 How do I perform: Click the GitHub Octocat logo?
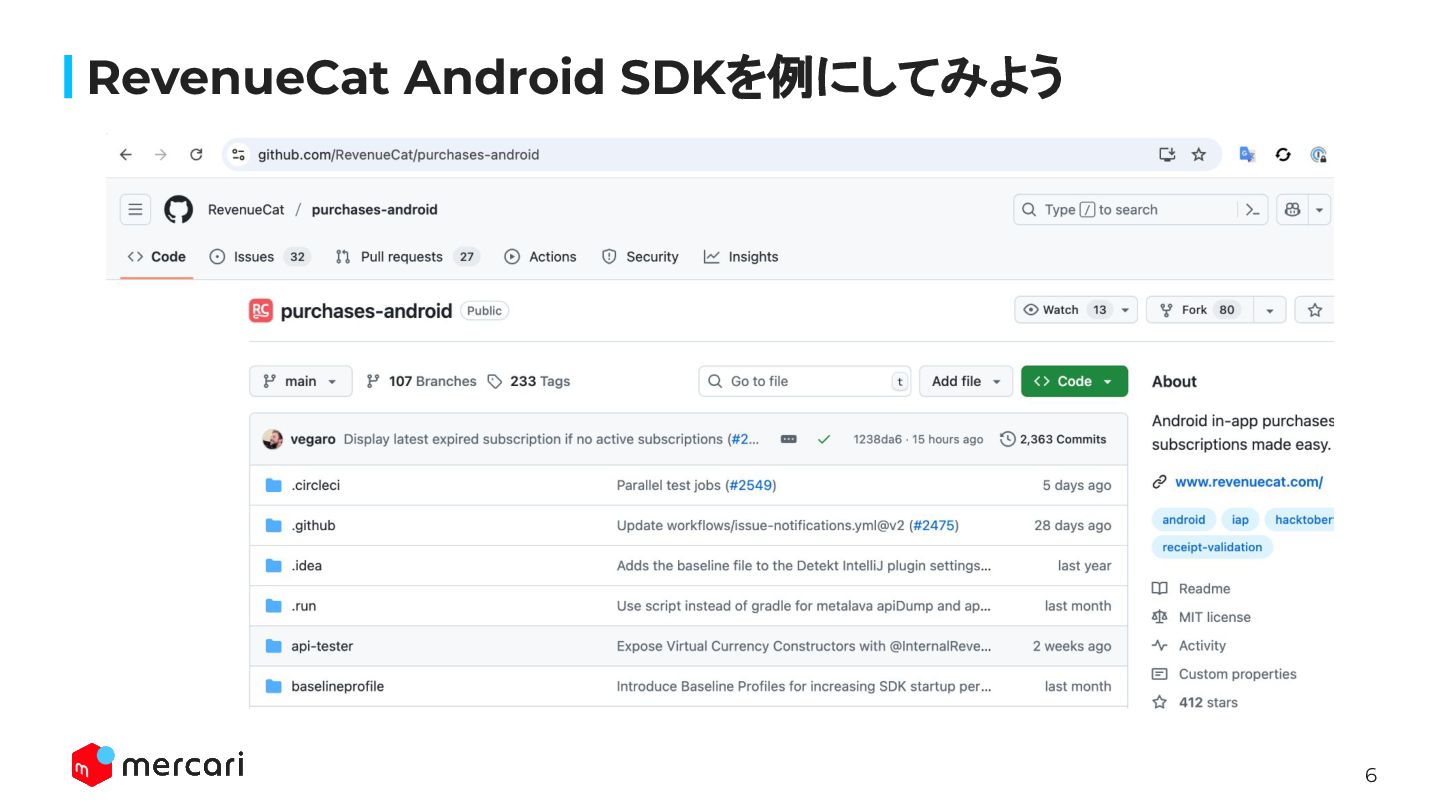pyautogui.click(x=178, y=209)
